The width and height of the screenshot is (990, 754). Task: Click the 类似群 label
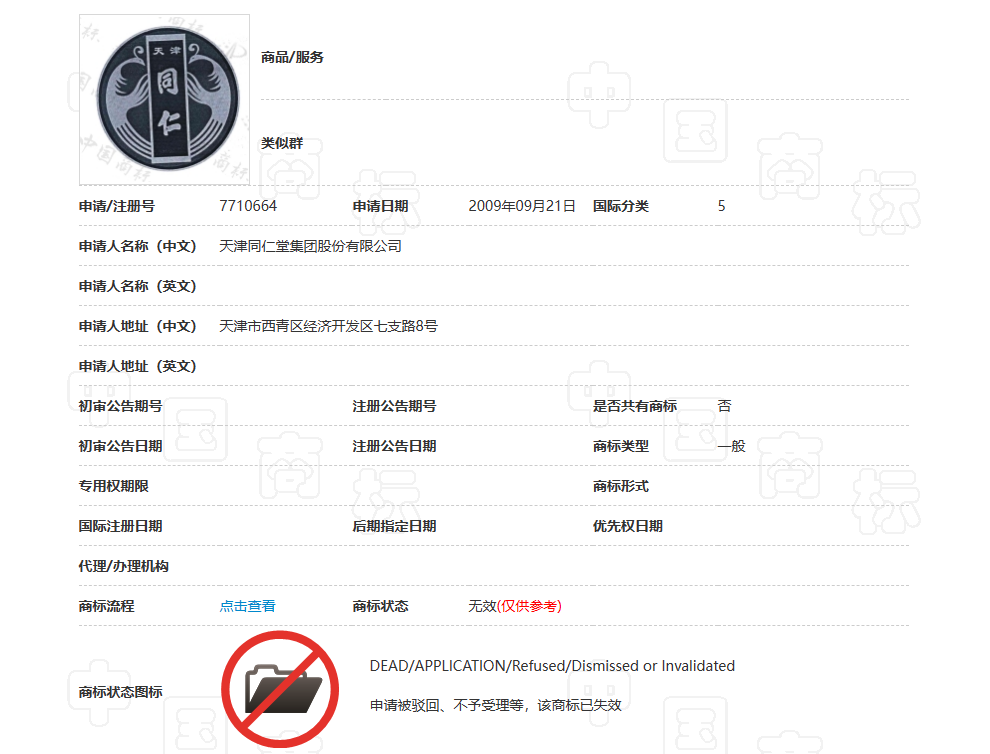point(282,143)
